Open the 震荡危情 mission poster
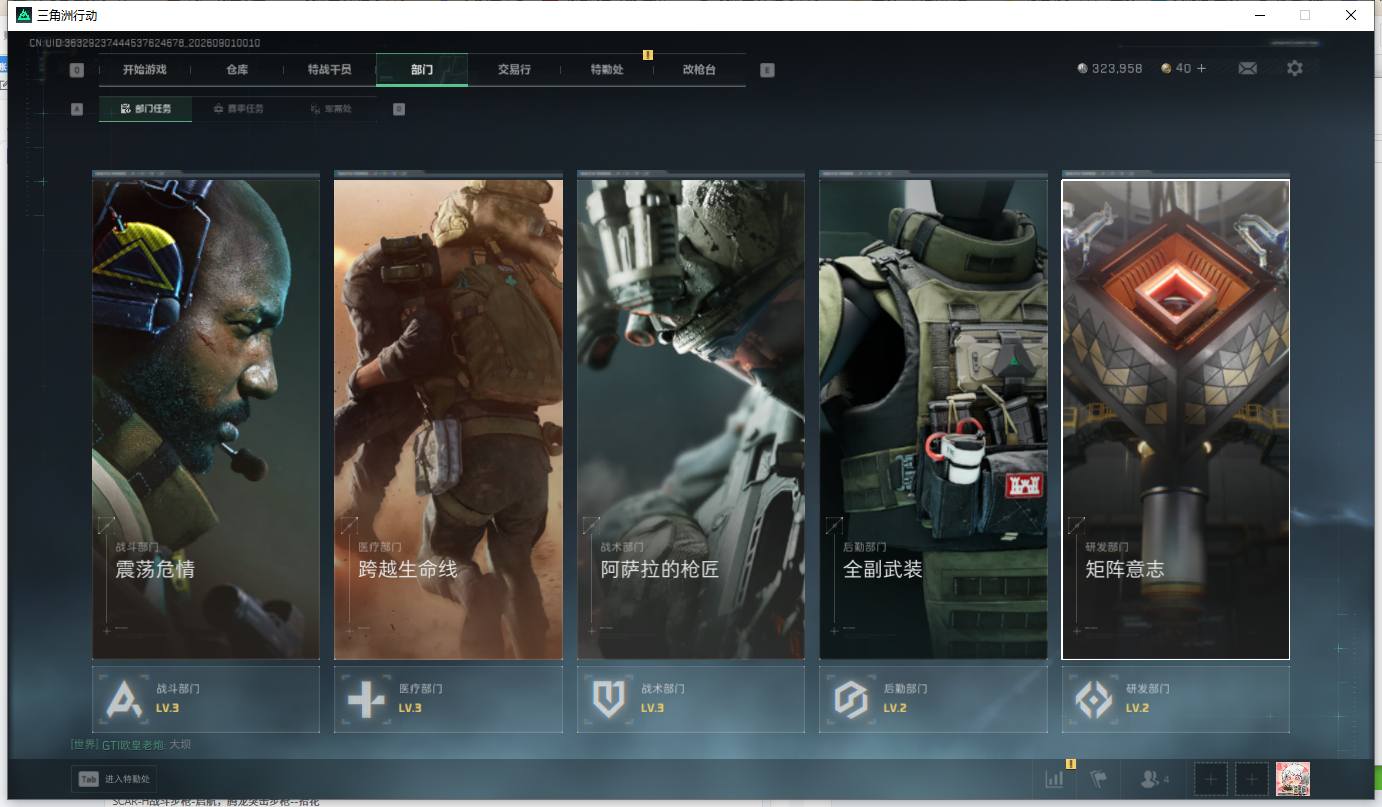This screenshot has height=807, width=1382. point(206,419)
